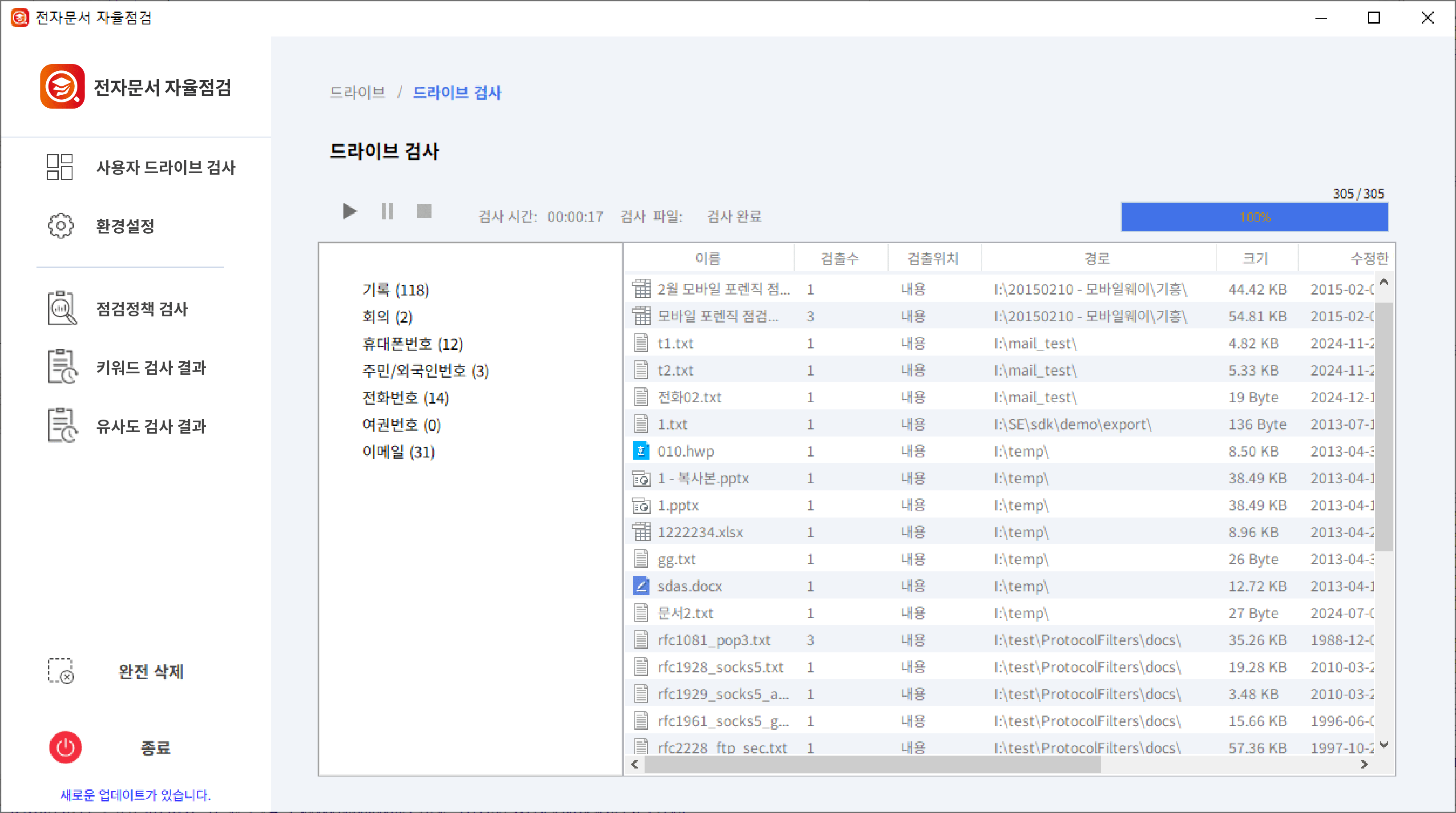Select 키워드 검사 결과 menu label
Screen dimensions: 1456x813
151,368
